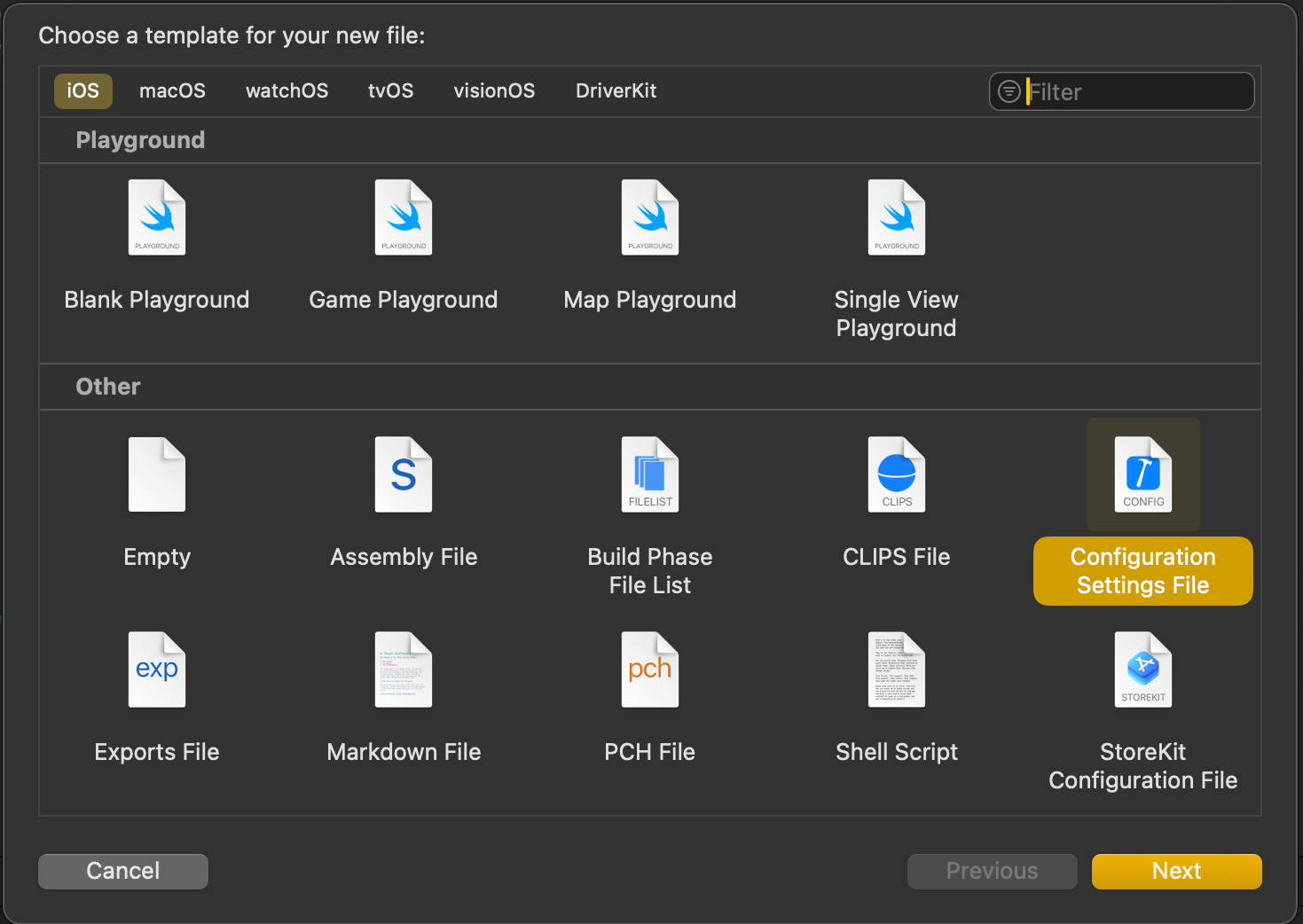Click the StoreKit Configuration File label

pyautogui.click(x=1143, y=766)
